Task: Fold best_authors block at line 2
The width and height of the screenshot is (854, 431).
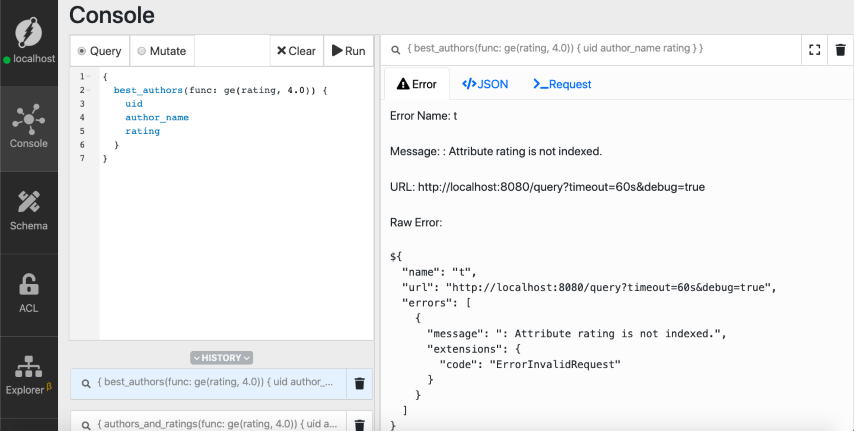Action: click(x=90, y=90)
